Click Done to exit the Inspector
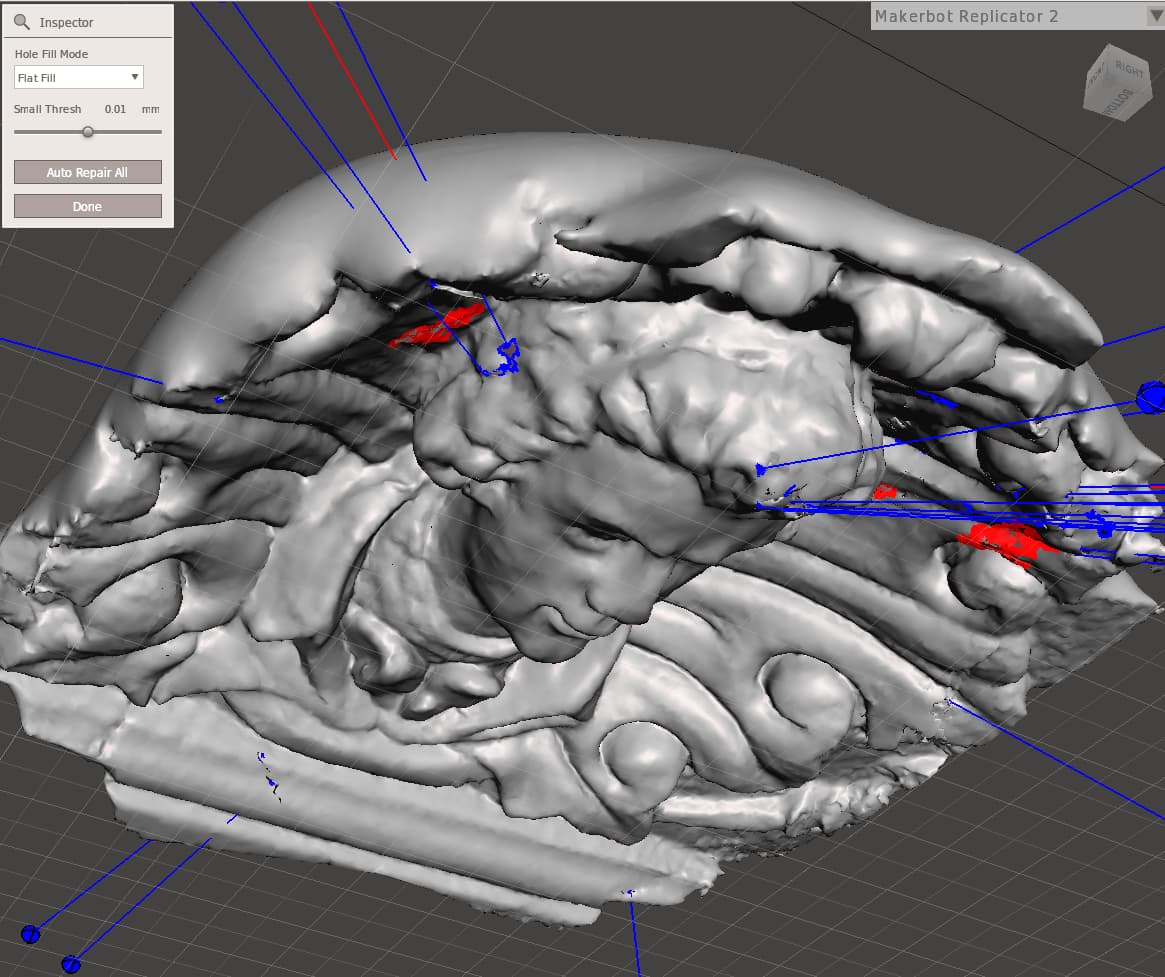The image size is (1165, 977). pyautogui.click(x=87, y=206)
